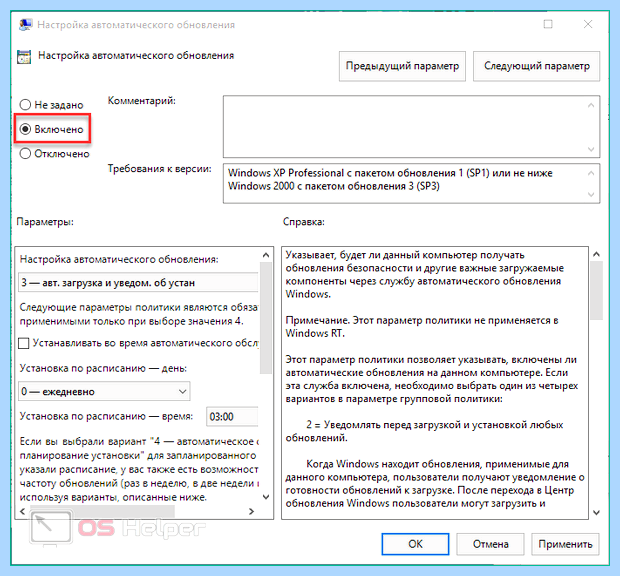Click the parameters pane horizontal scrollbar thumb

(x=102, y=511)
